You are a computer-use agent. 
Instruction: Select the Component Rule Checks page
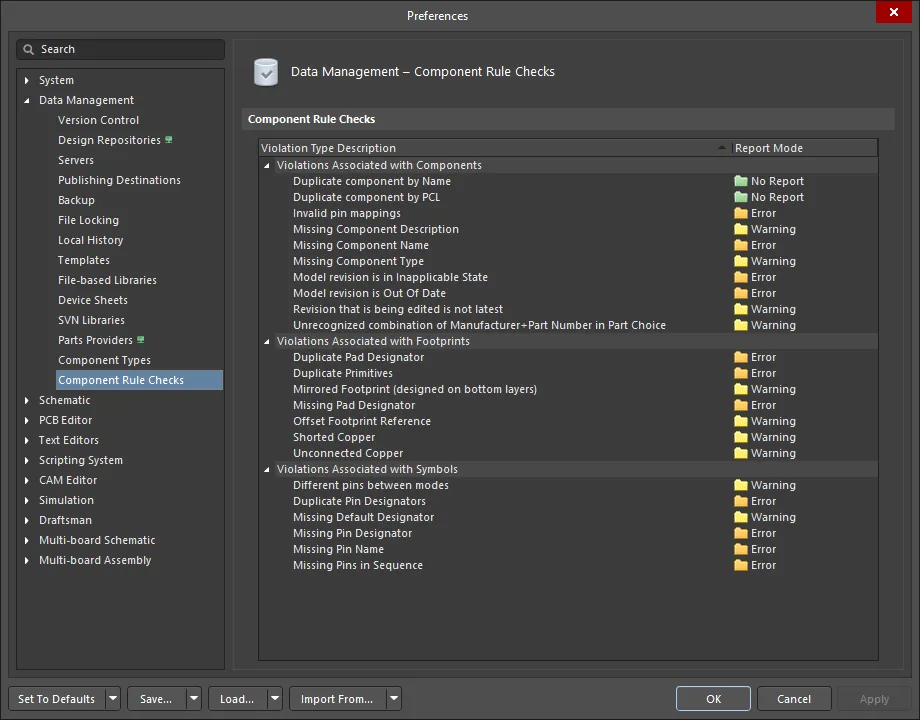pyautogui.click(x=140, y=380)
